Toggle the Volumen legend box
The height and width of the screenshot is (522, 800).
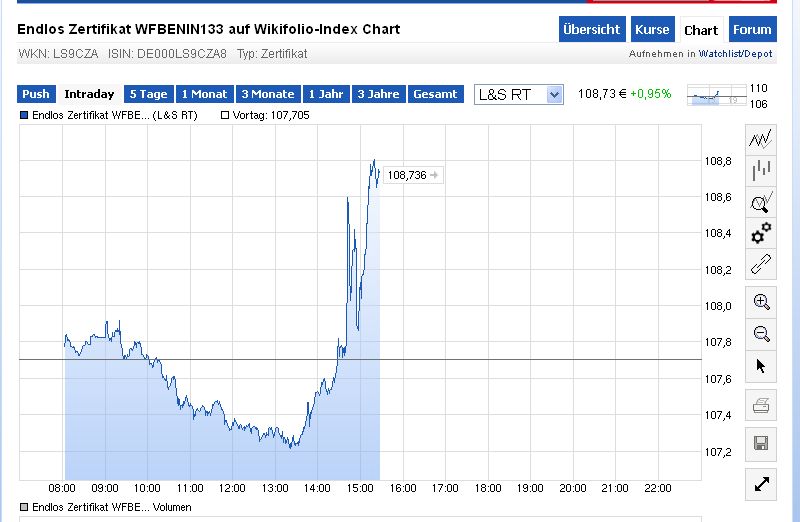pyautogui.click(x=23, y=507)
